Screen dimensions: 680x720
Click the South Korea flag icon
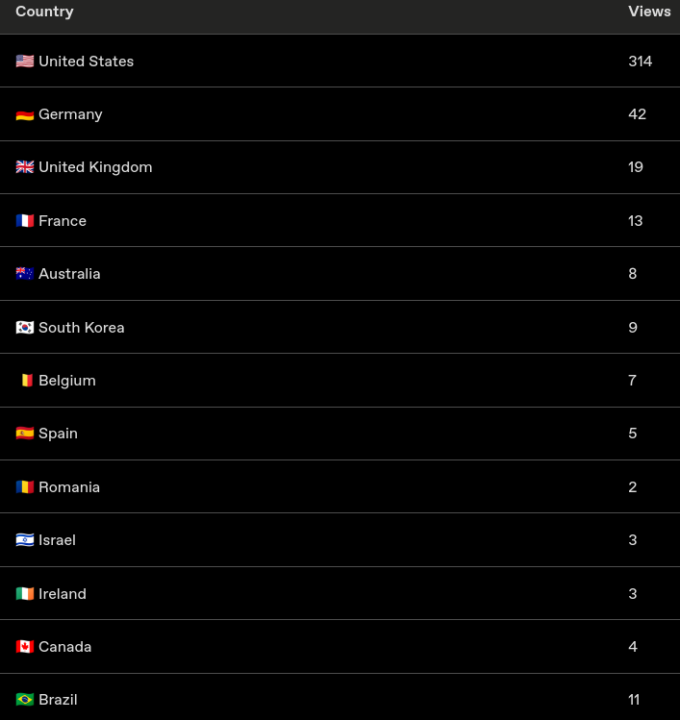(x=25, y=328)
